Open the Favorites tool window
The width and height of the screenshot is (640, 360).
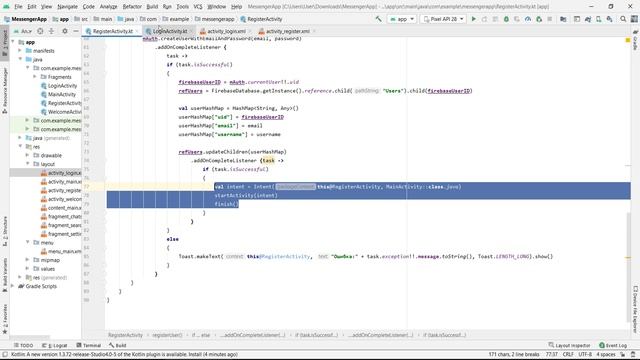point(5,319)
